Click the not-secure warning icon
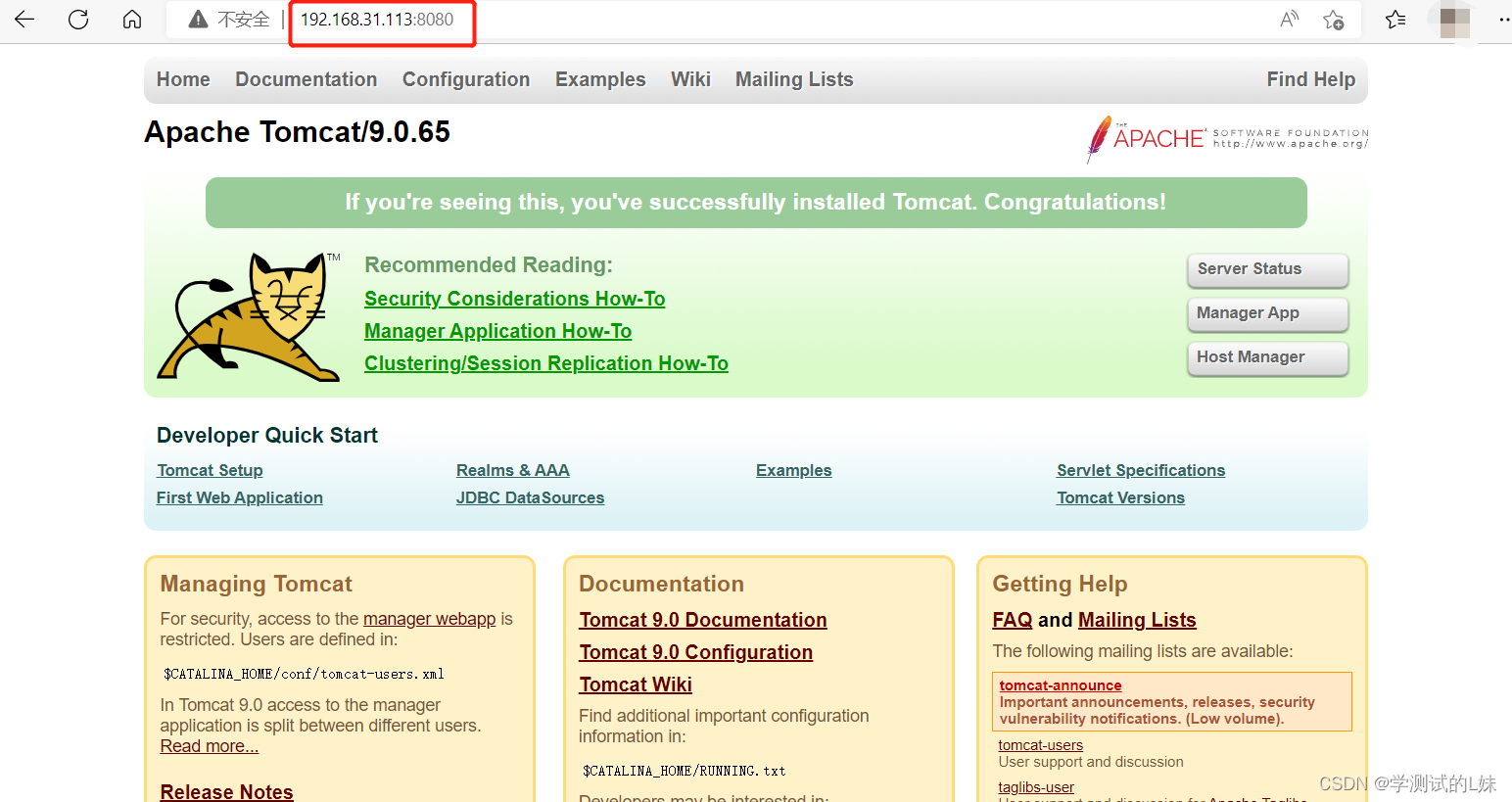The image size is (1512, 802). point(198,20)
